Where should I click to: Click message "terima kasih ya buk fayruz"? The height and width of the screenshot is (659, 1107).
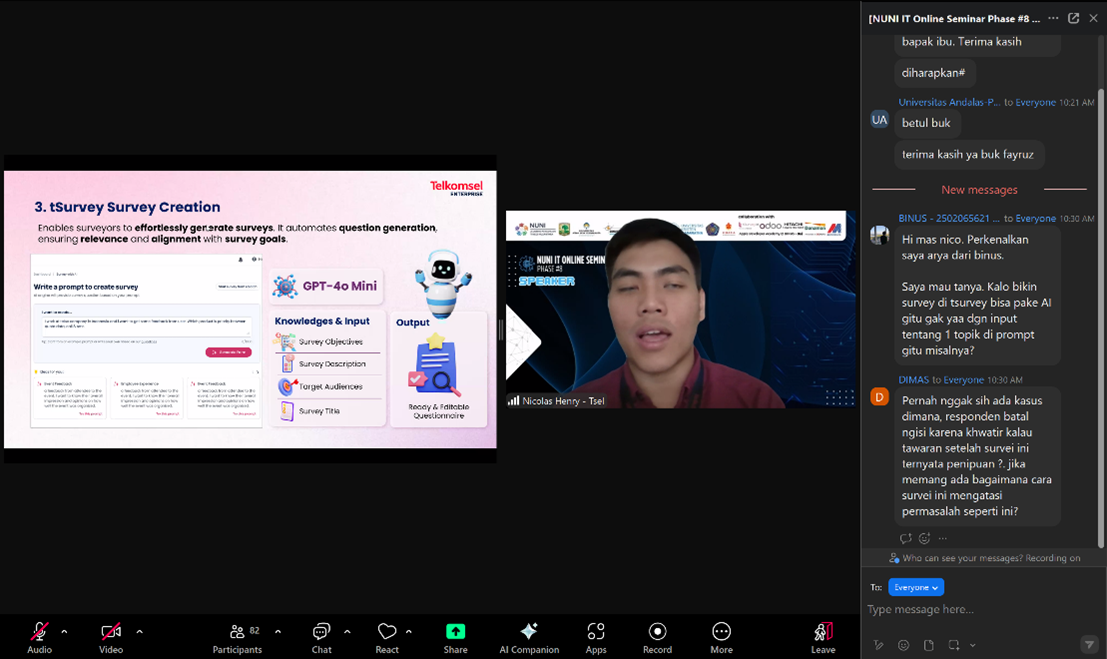click(x=967, y=154)
